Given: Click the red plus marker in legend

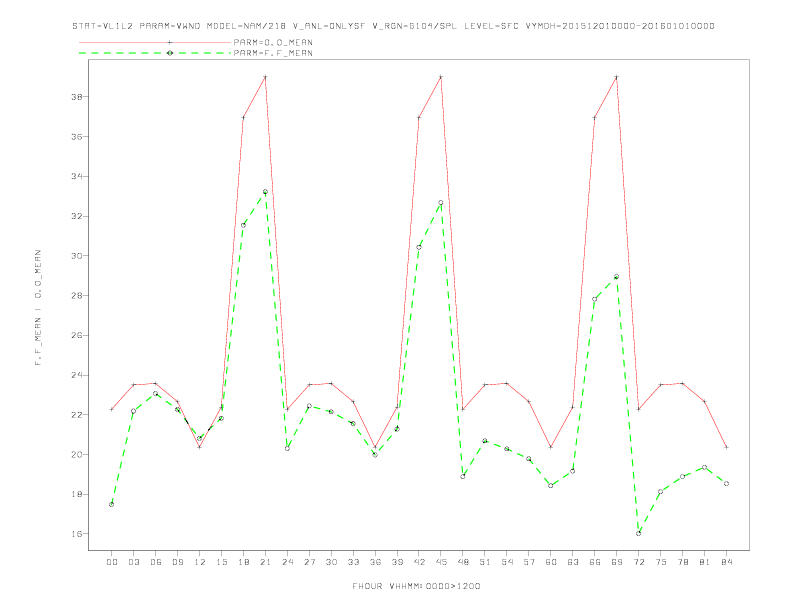Looking at the screenshot, I should (x=170, y=42).
